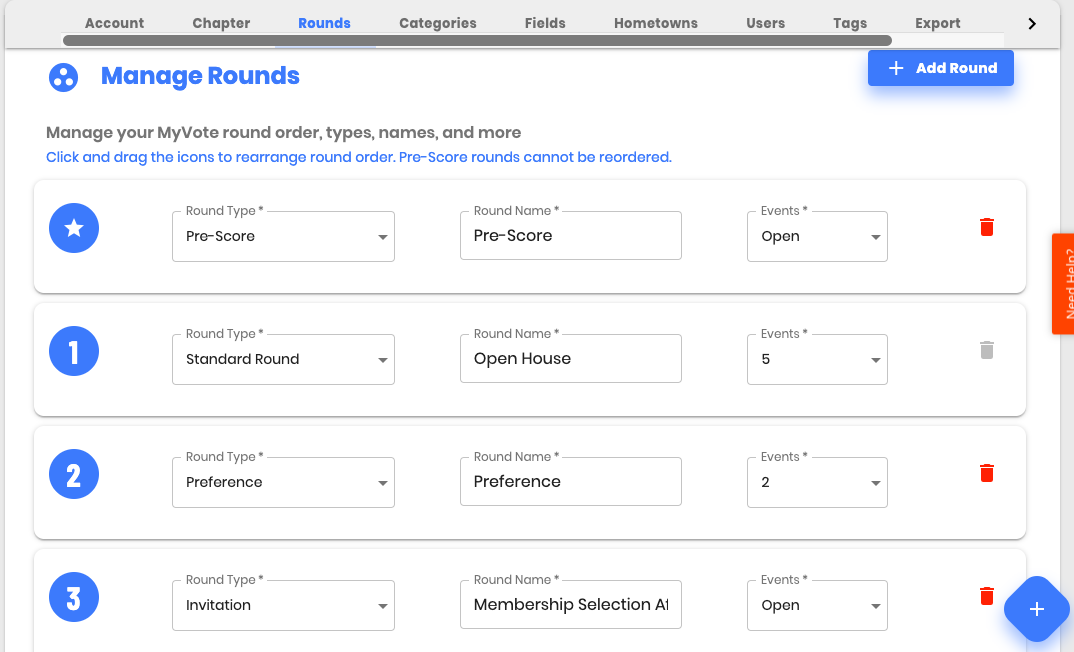The width and height of the screenshot is (1074, 652).
Task: Switch to the Chapter tab
Action: point(221,23)
